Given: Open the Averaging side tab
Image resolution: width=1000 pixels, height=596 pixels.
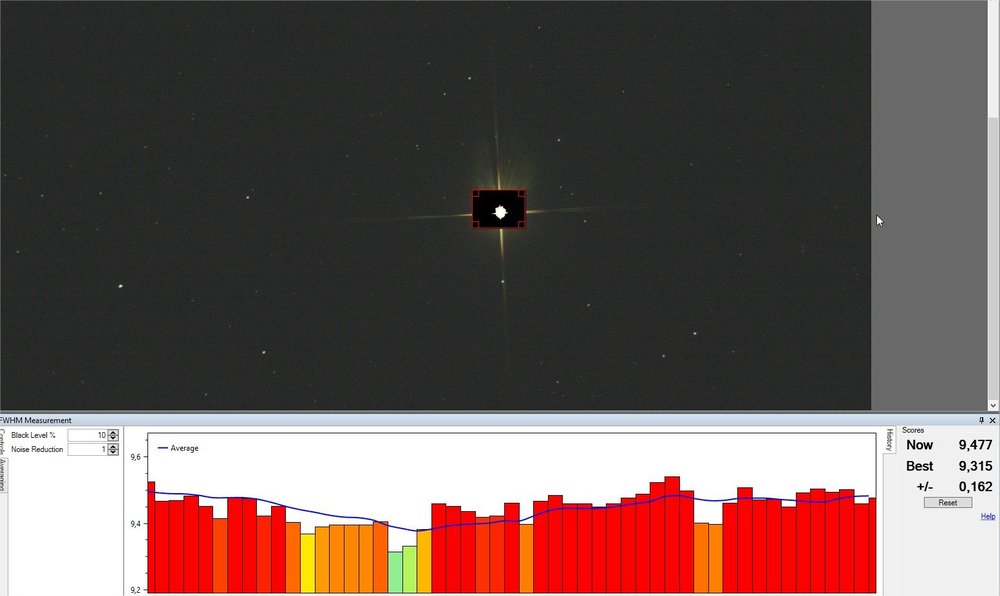Looking at the screenshot, I should point(4,470).
